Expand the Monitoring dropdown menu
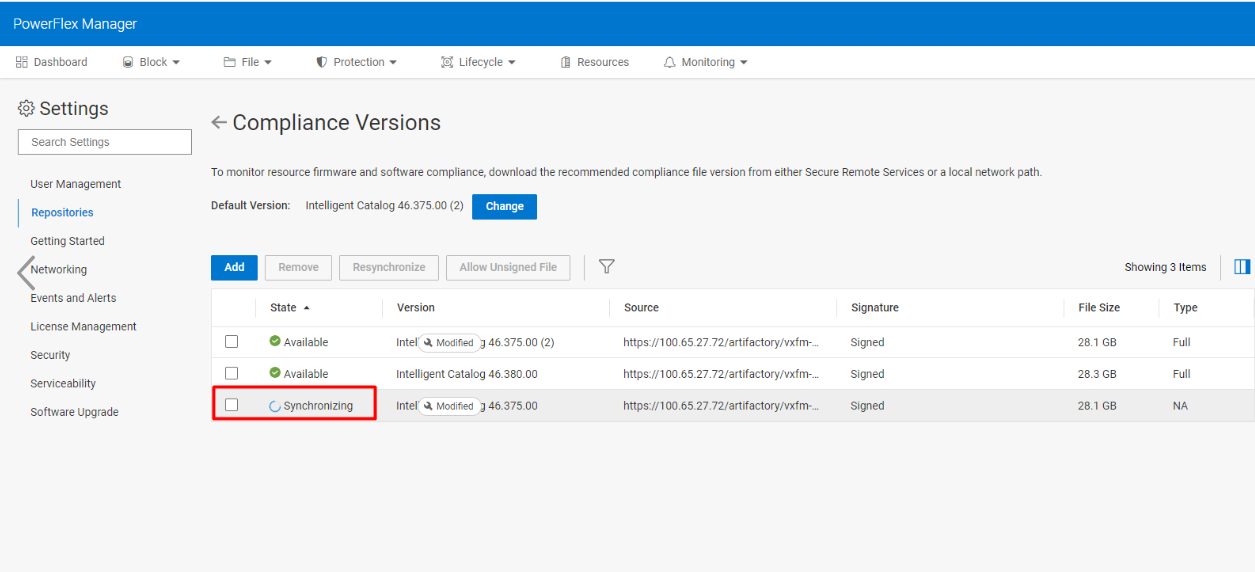 [706, 62]
